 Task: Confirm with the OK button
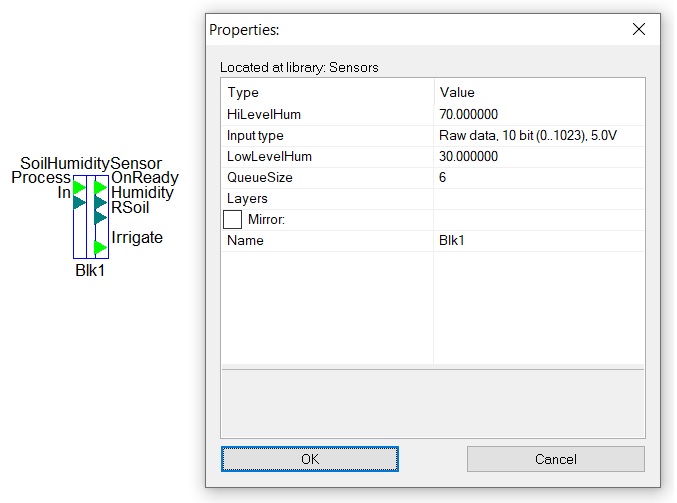310,459
